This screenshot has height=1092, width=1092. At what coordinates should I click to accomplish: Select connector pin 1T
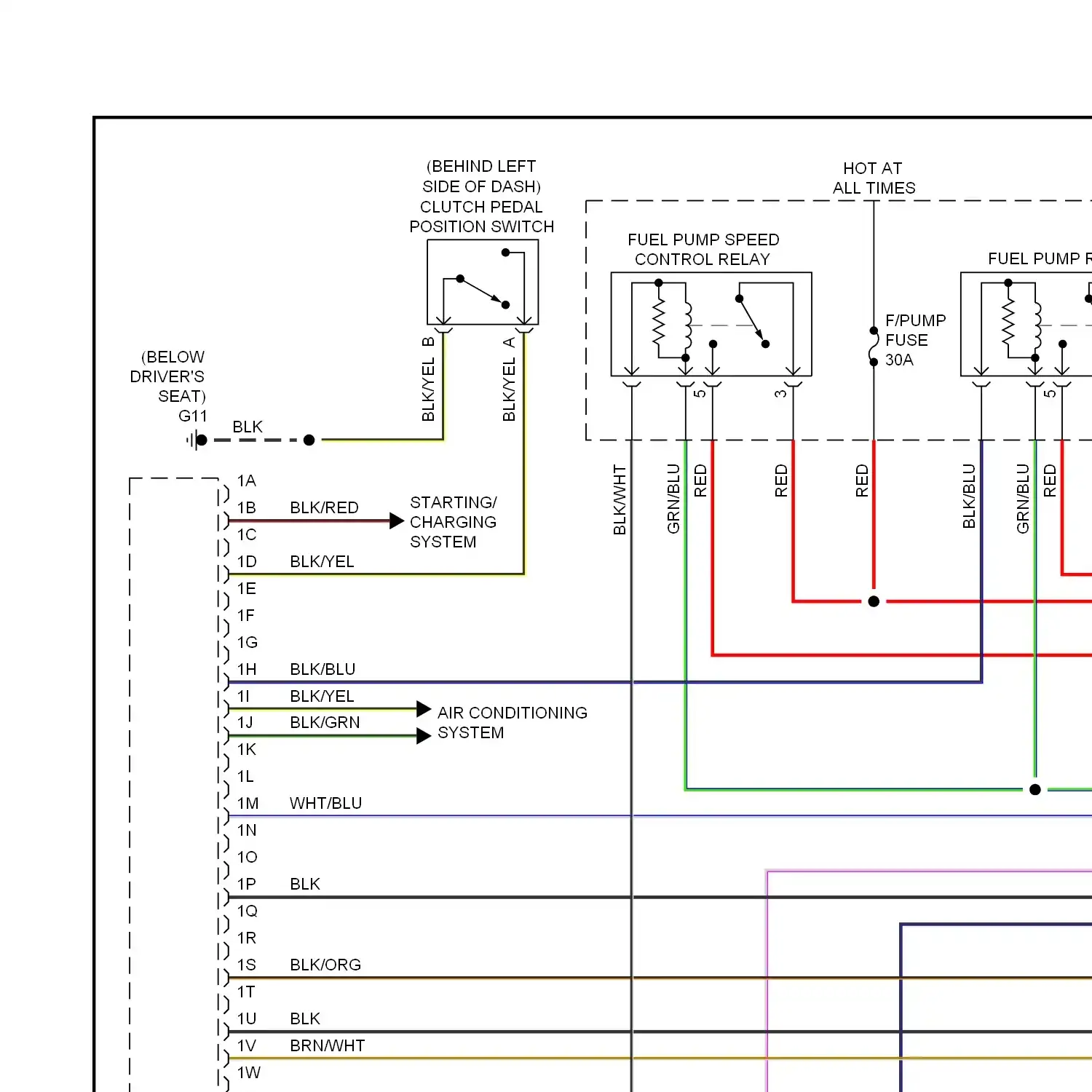pos(246,992)
